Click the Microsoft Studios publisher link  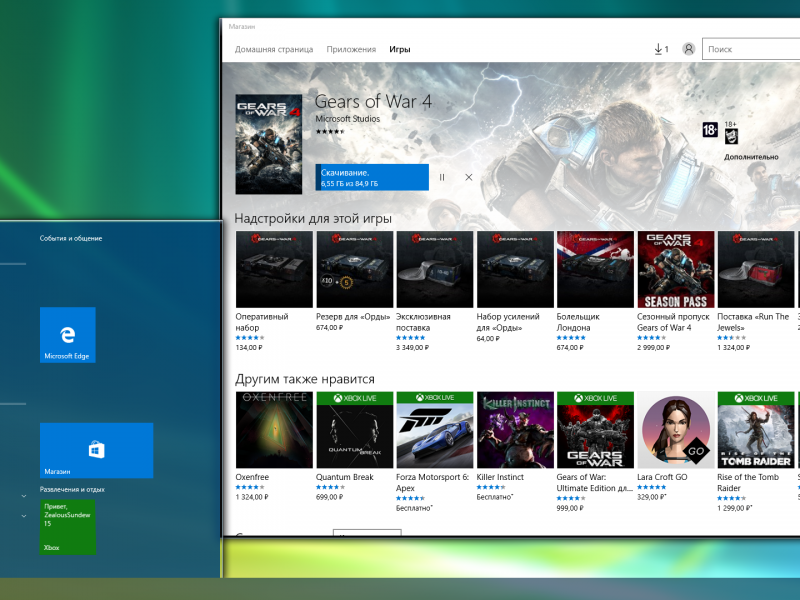347,118
